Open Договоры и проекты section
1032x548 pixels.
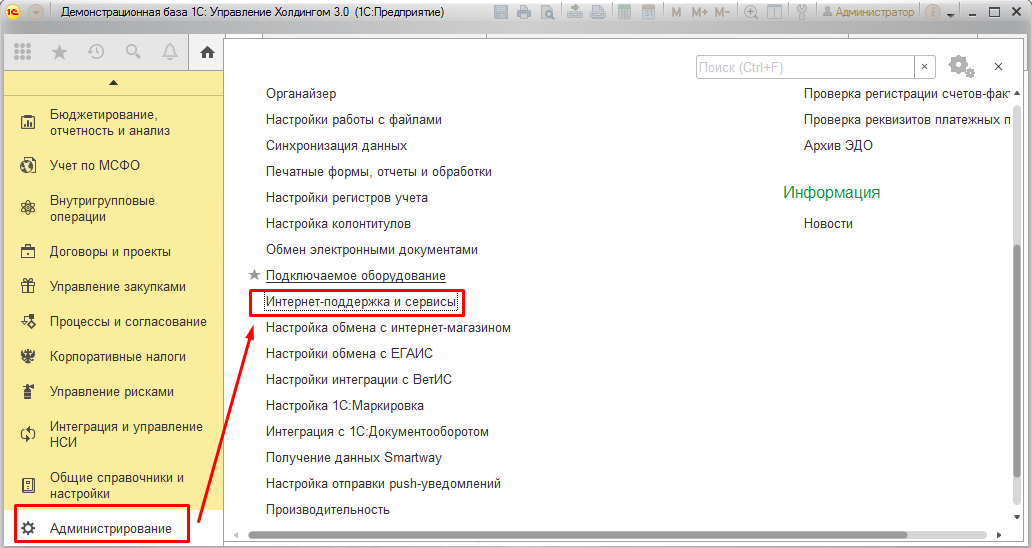(x=113, y=251)
